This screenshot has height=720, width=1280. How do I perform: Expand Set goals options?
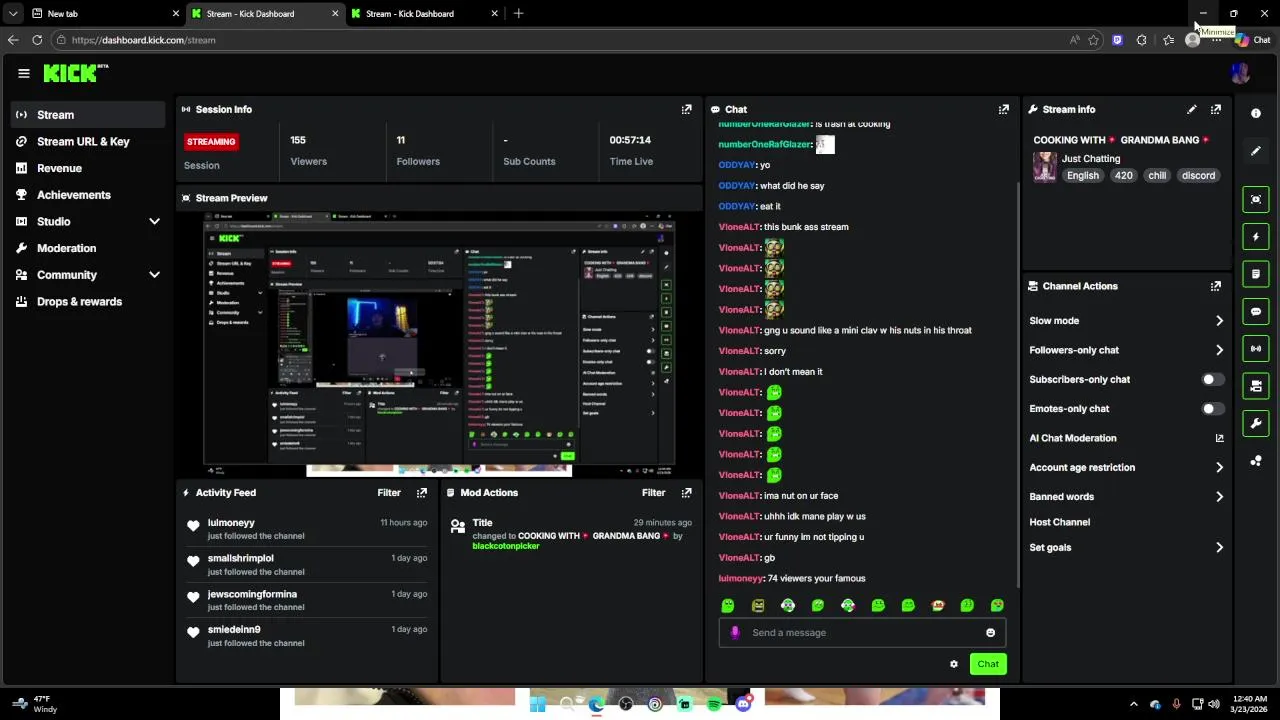[1219, 547]
